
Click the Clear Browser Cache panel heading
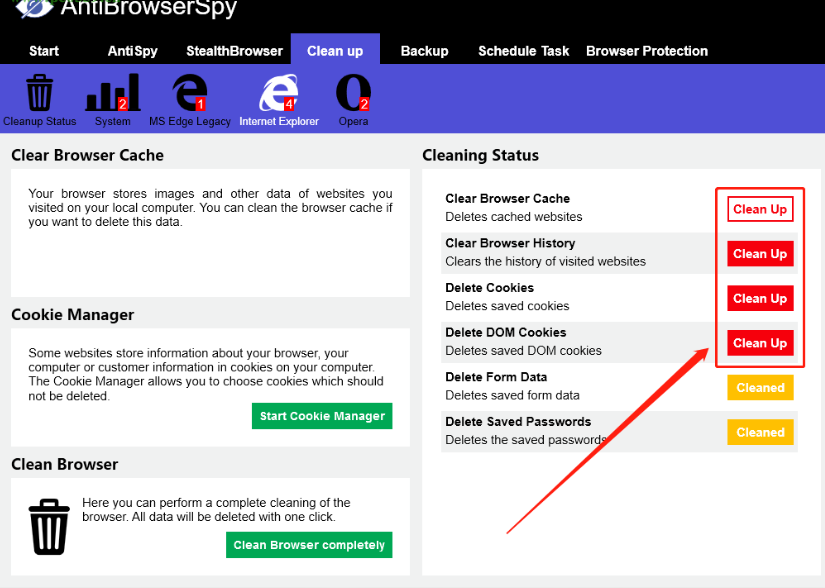pyautogui.click(x=87, y=155)
